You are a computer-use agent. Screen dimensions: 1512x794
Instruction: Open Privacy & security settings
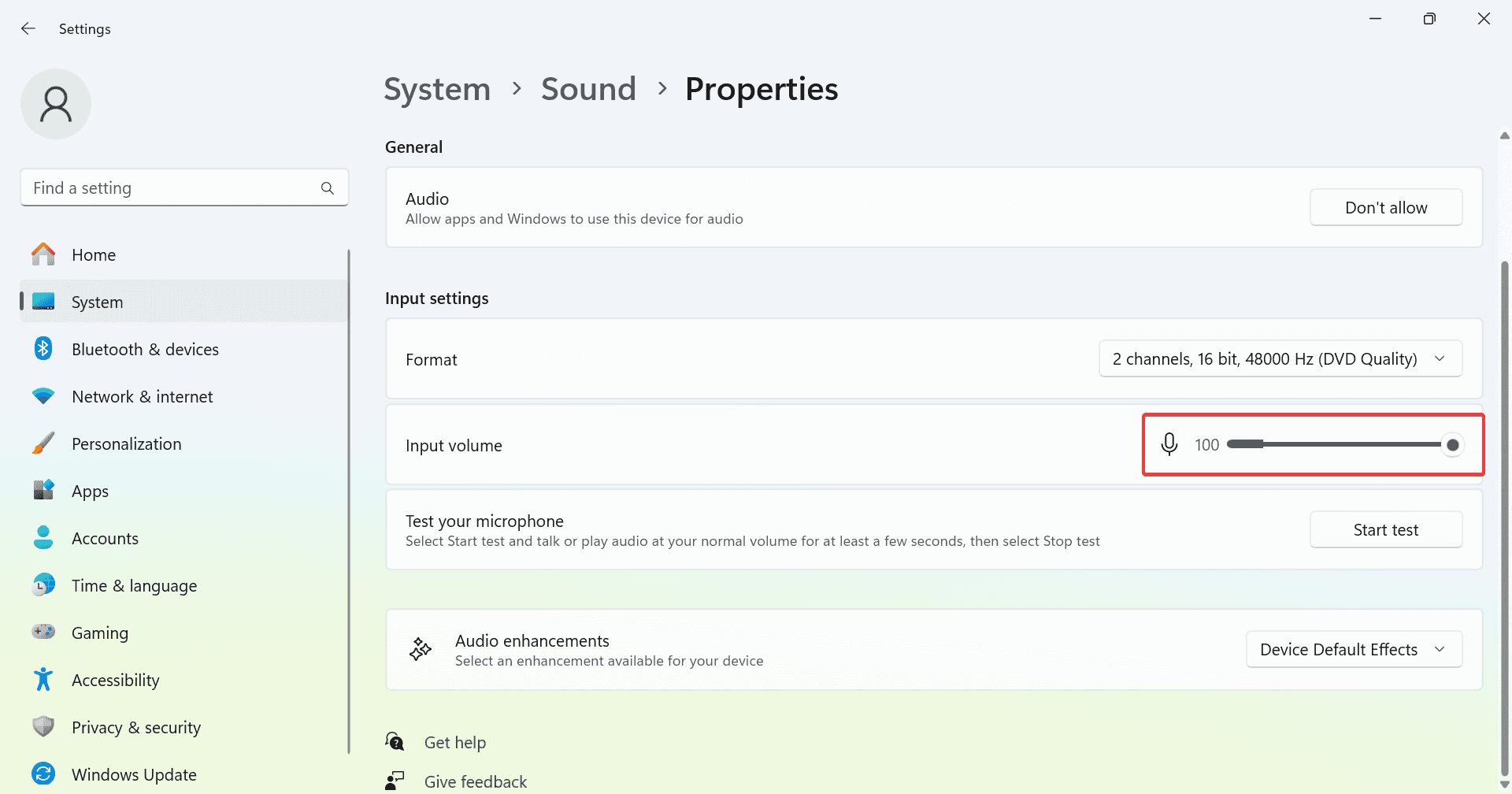pos(183,727)
